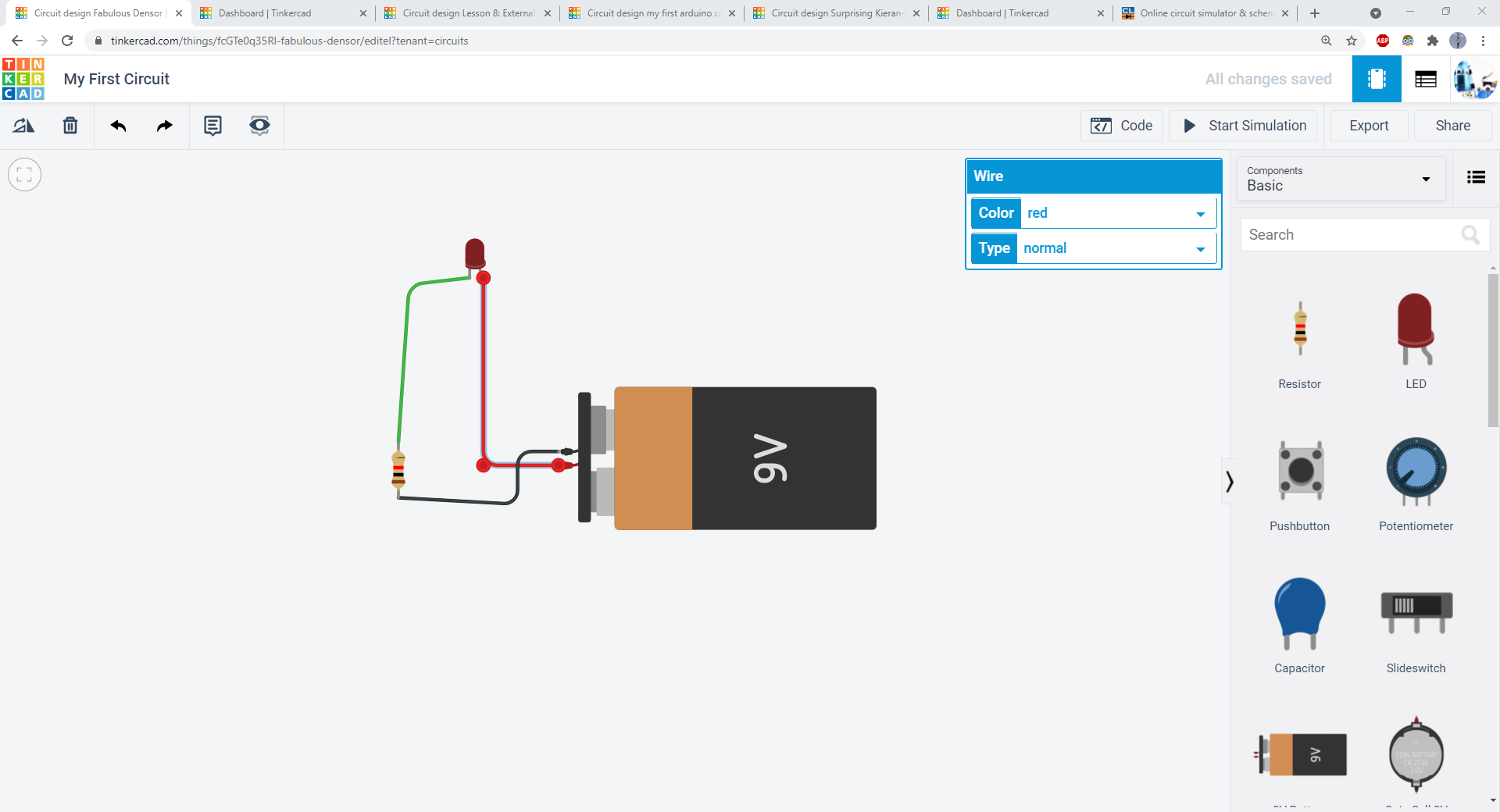Toggle to the circuit board view
The image size is (1500, 812).
pos(1377,78)
